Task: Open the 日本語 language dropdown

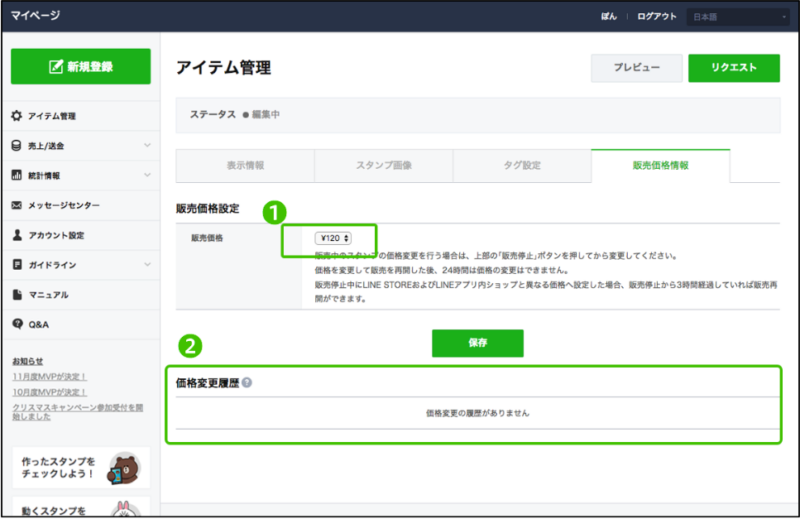Action: point(738,17)
